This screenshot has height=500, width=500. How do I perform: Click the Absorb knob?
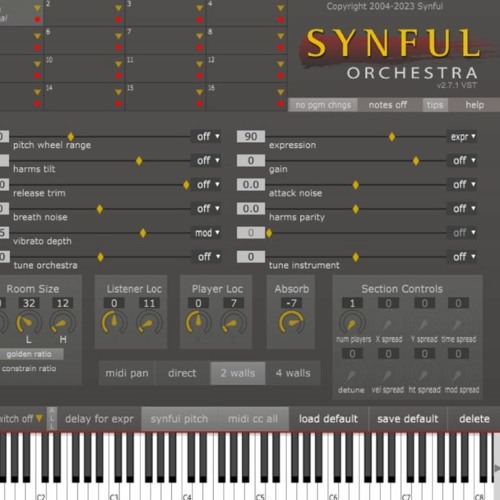(x=291, y=322)
